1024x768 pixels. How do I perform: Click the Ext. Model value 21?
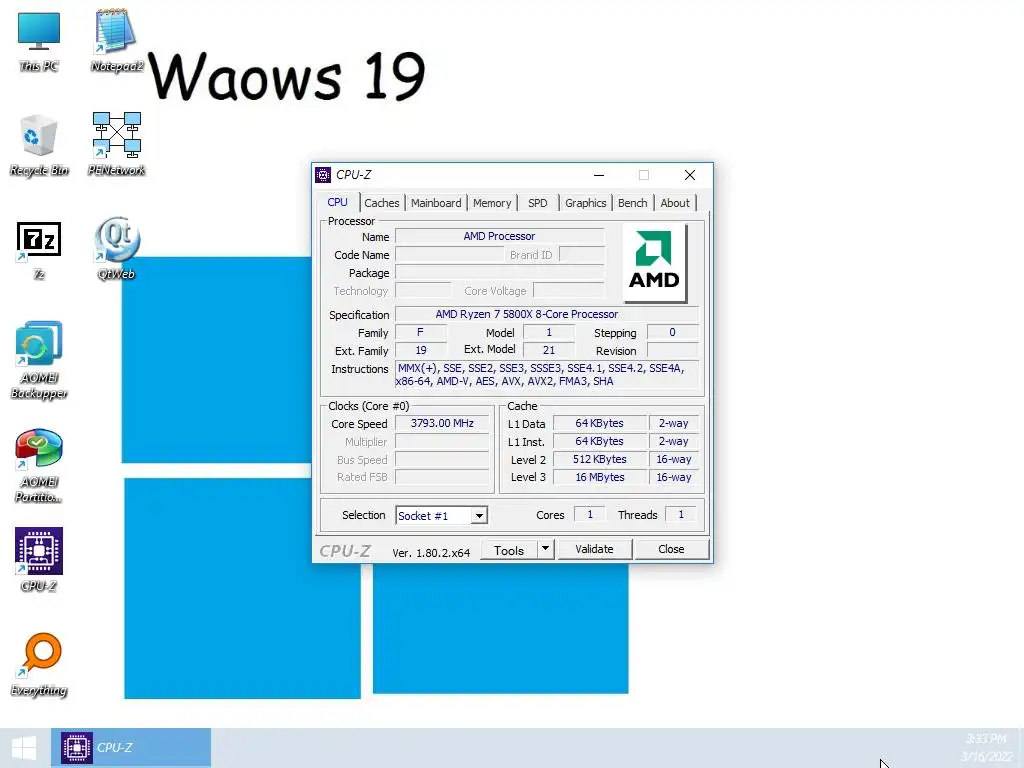[549, 351]
